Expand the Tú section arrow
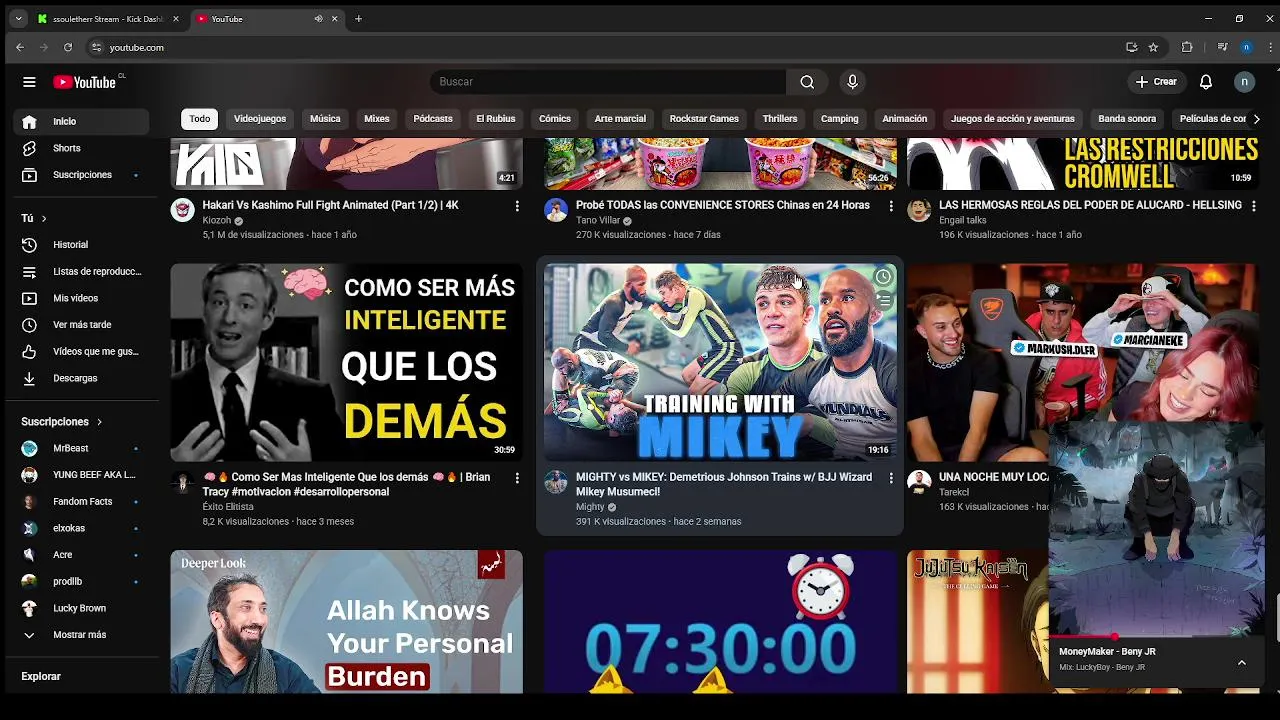Screen dimensions: 1280x720 [x=43, y=218]
